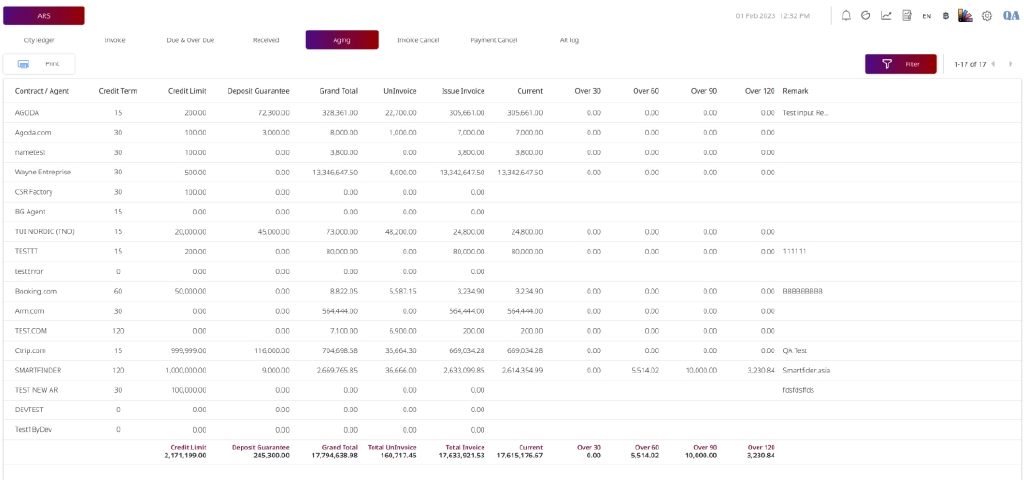Open the color theme palette icon
Viewport: 1024px width, 480px height.
pos(966,16)
